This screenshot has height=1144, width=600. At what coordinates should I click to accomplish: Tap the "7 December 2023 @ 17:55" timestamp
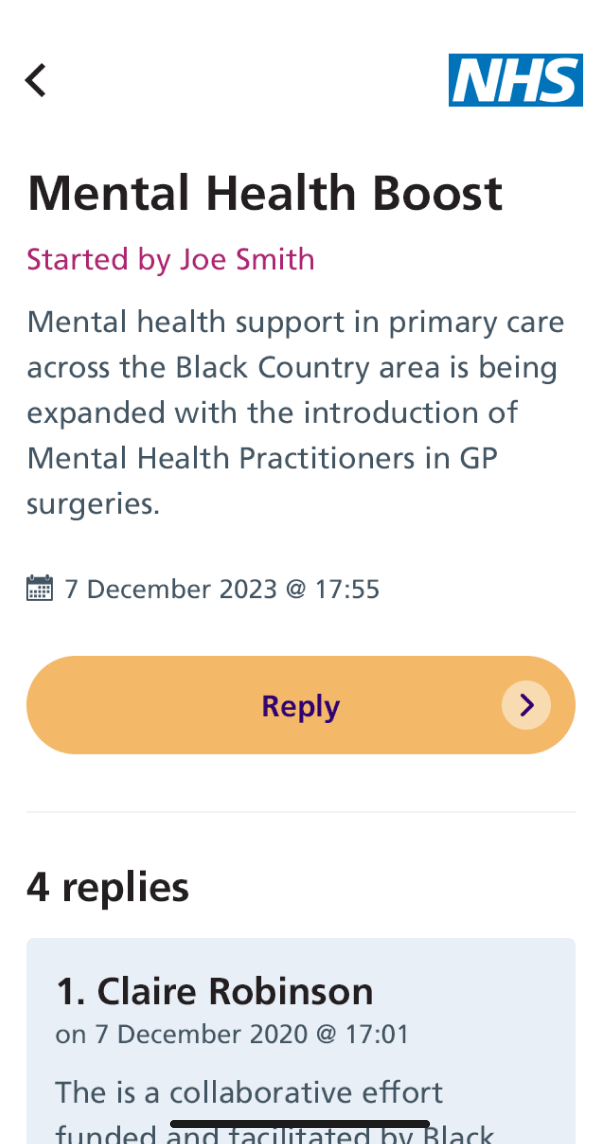pos(222,589)
